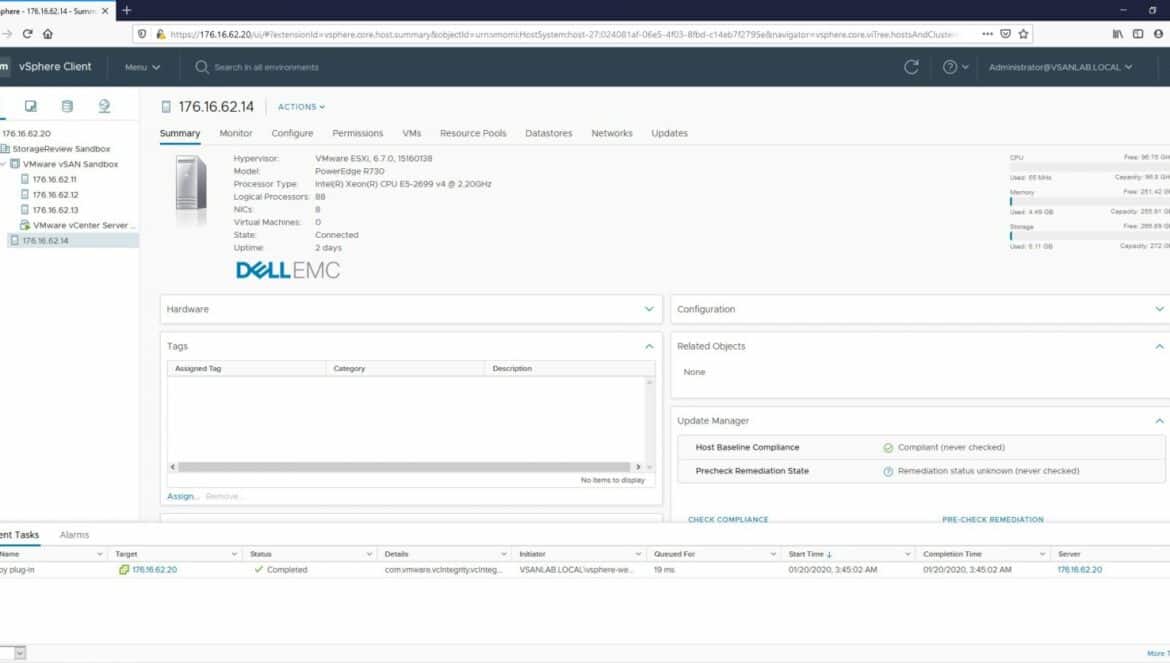Click the browser URL address bar
Screen dimensions: 1170x663
pos(563,34)
